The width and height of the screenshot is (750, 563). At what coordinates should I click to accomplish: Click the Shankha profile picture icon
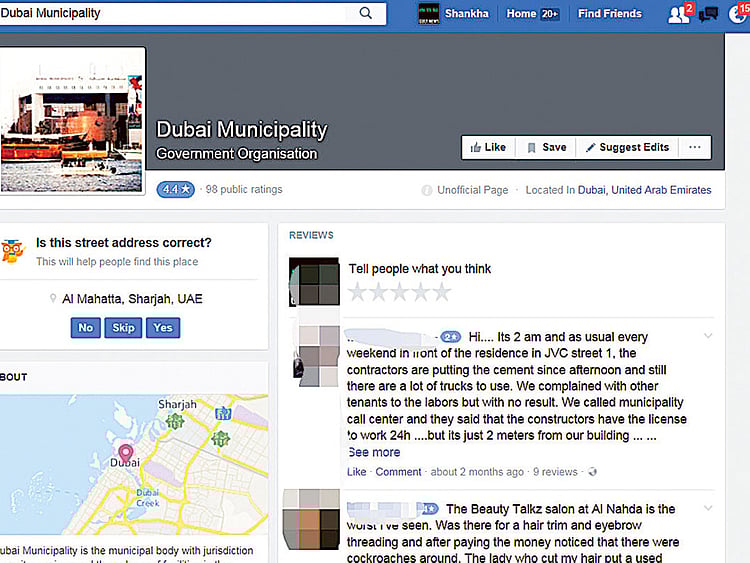pos(429,14)
